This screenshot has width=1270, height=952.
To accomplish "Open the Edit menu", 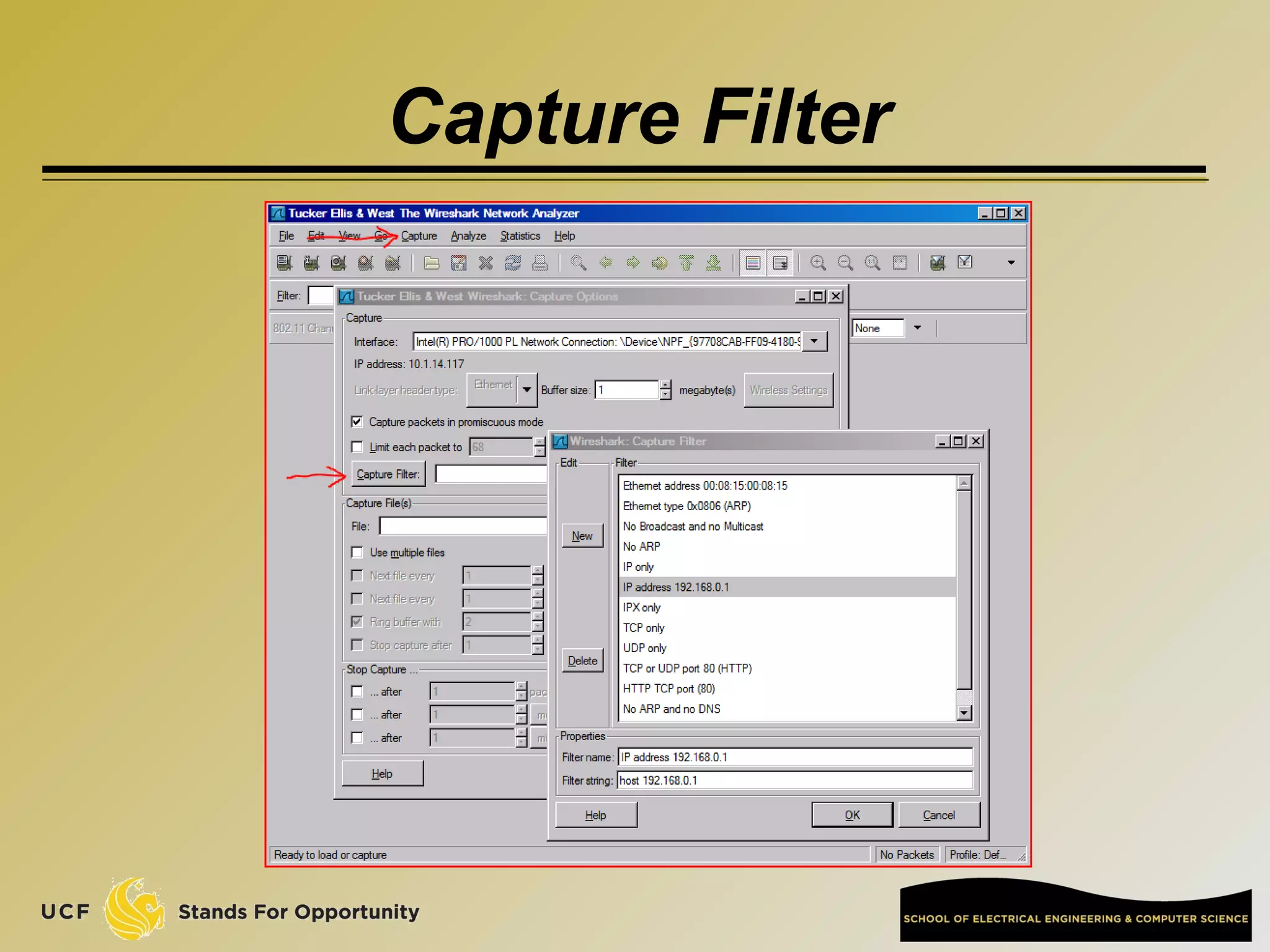I will click(x=316, y=236).
